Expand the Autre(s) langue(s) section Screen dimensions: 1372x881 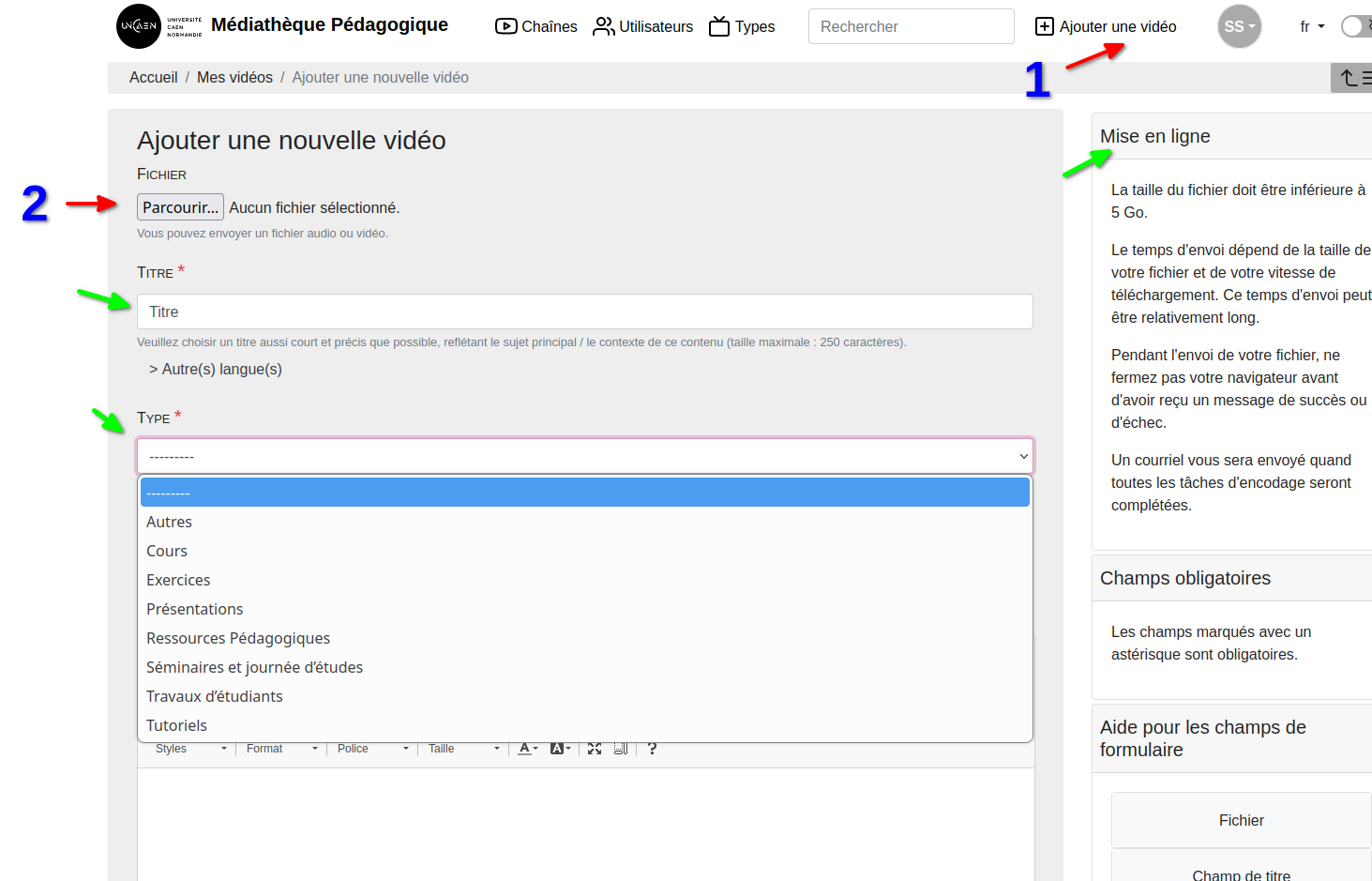click(x=216, y=370)
